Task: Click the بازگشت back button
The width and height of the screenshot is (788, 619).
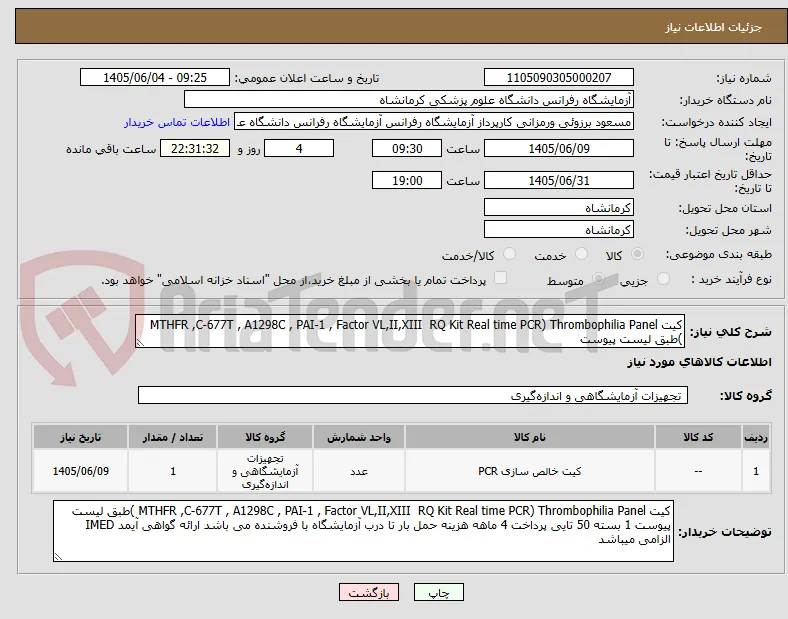Action: pos(369,592)
